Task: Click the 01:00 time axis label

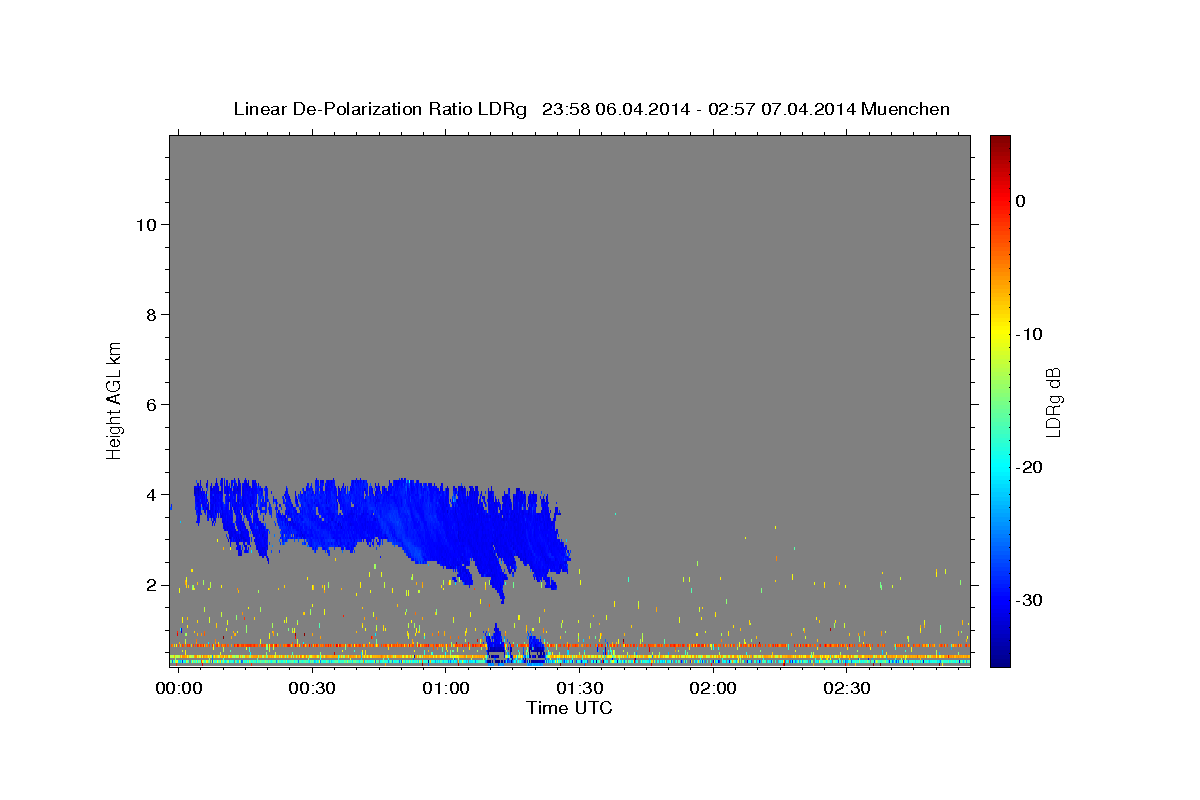Action: coord(446,689)
